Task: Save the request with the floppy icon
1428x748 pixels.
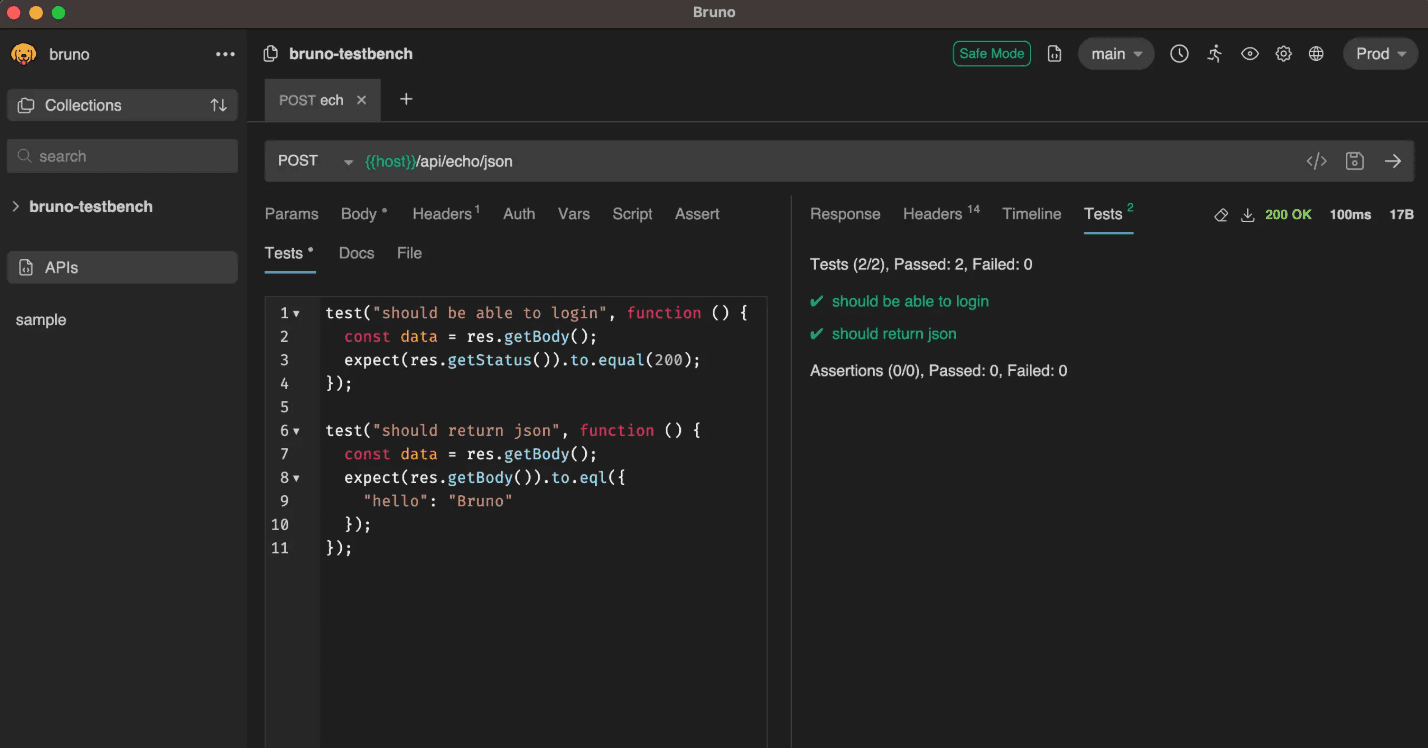Action: tap(1355, 161)
